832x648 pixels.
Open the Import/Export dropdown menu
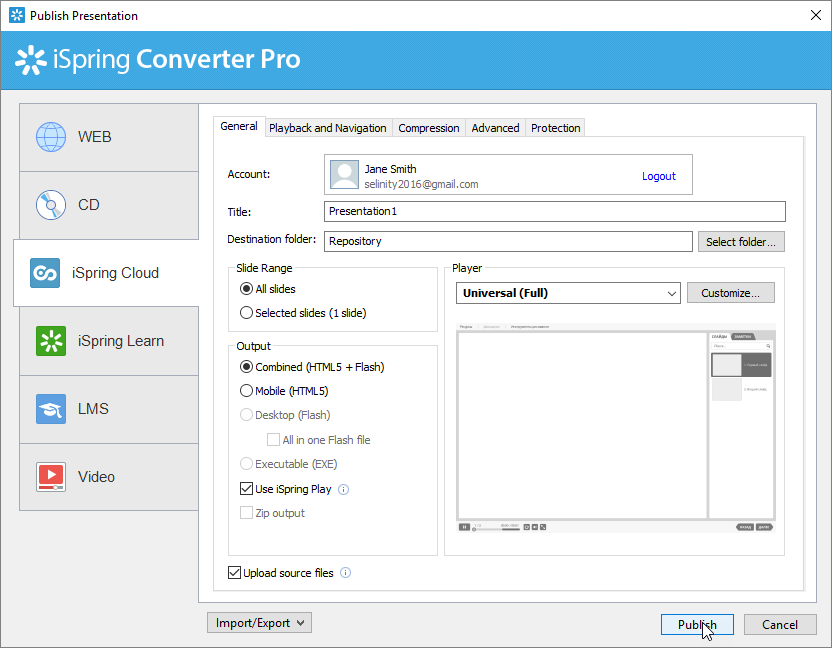(259, 623)
